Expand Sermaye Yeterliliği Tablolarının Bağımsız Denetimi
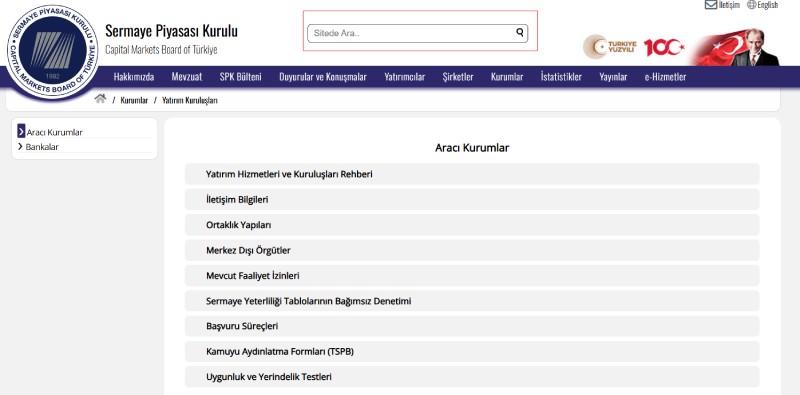Image resolution: width=800 pixels, height=395 pixels. 472,301
